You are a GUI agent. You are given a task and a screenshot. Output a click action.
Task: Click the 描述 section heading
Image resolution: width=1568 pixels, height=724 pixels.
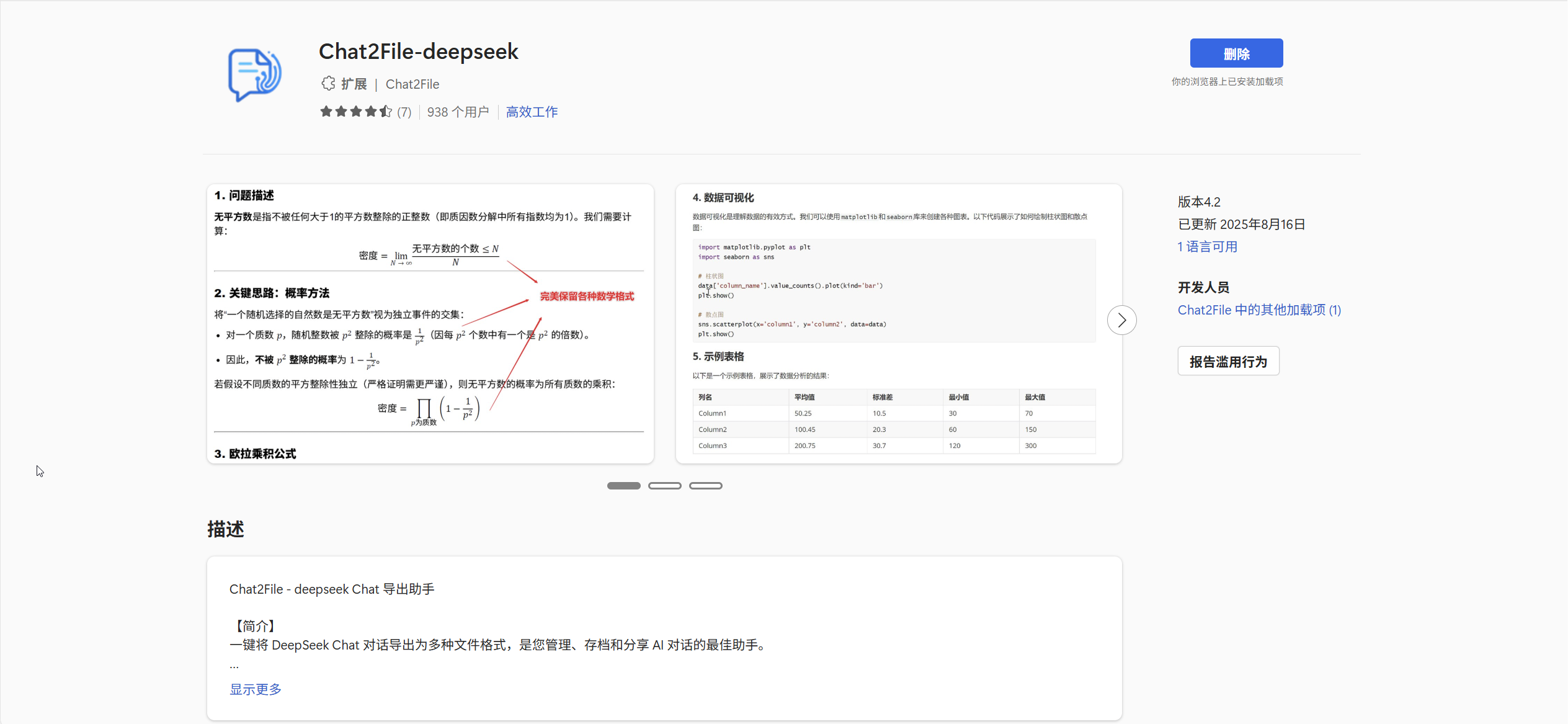[226, 529]
